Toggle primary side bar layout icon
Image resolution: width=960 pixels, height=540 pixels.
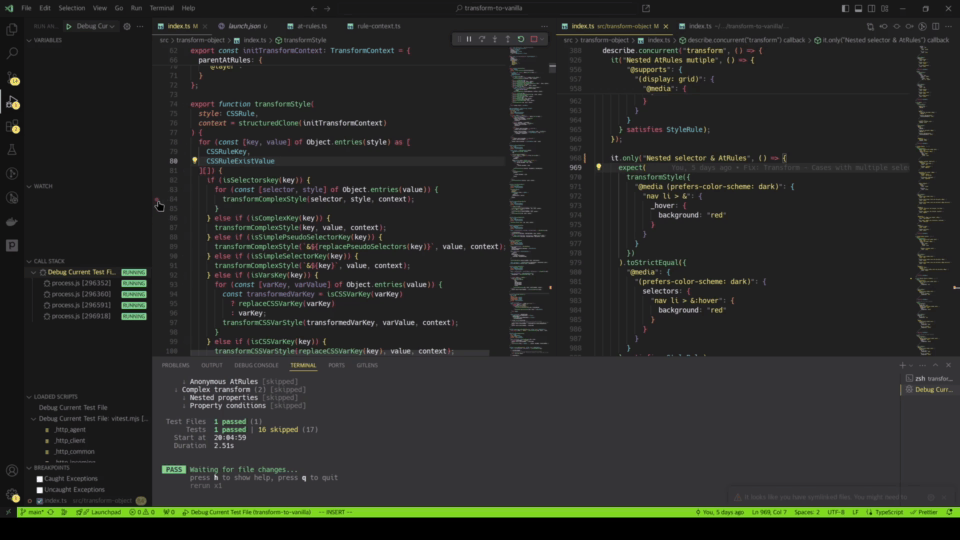tap(845, 9)
